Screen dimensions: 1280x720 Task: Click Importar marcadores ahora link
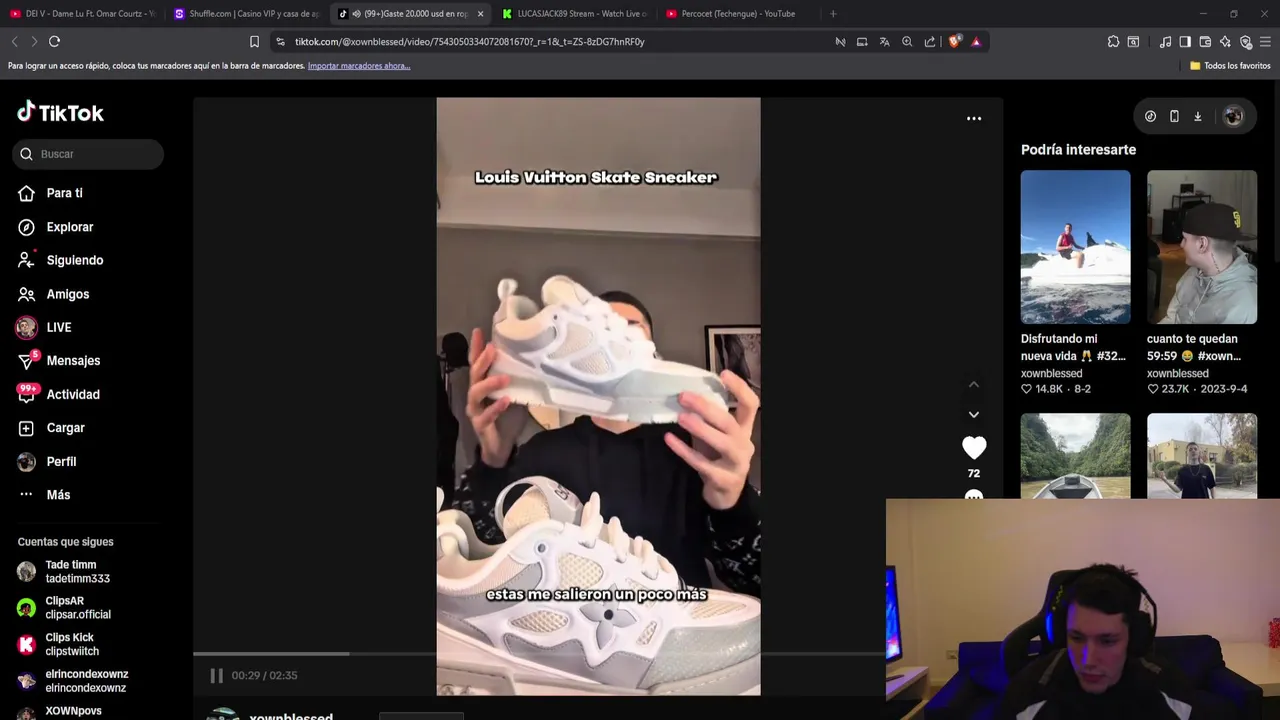[359, 66]
